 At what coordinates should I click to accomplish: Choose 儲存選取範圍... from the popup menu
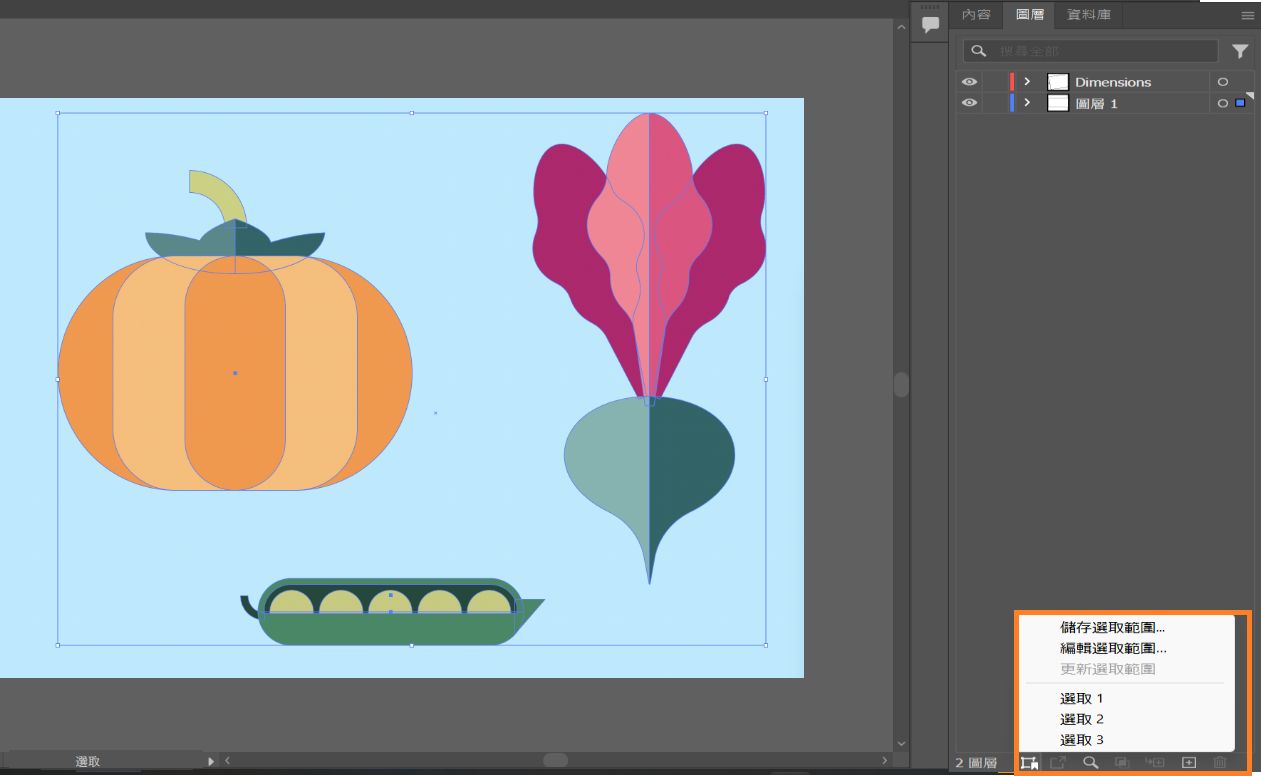pyautogui.click(x=1112, y=628)
